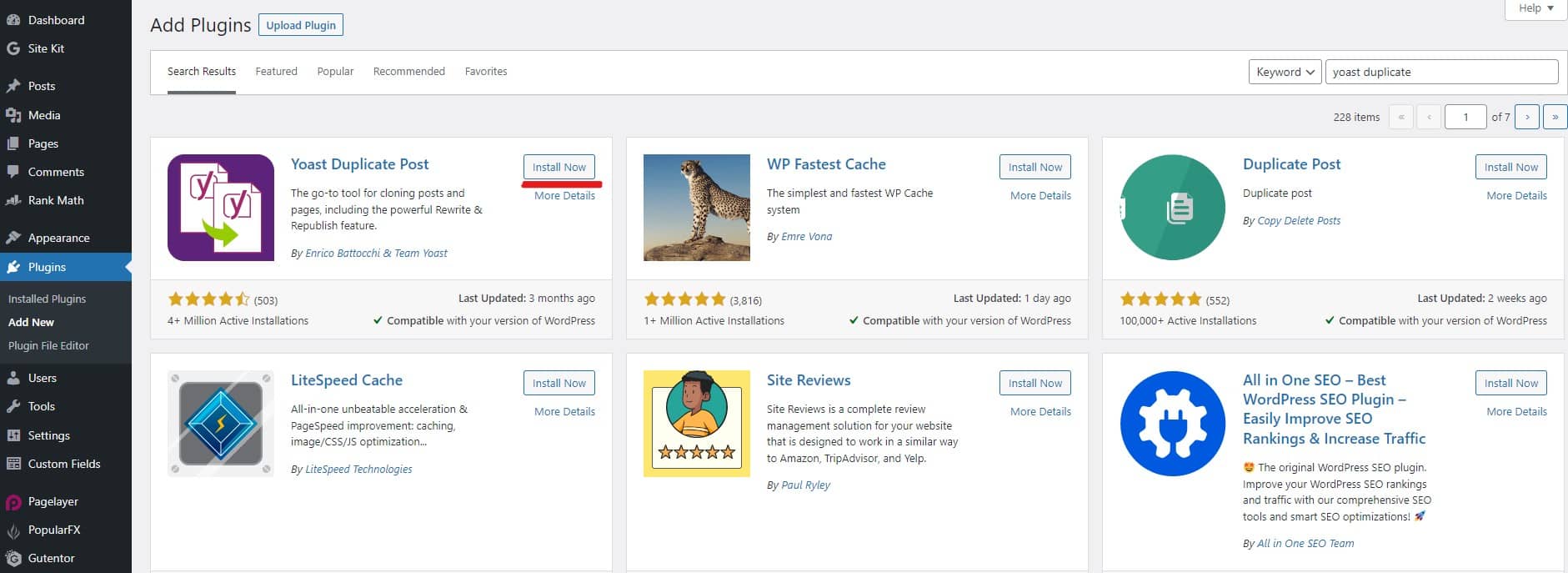Click the Settings sliders icon
Image resolution: width=1568 pixels, height=573 pixels.
click(x=13, y=435)
